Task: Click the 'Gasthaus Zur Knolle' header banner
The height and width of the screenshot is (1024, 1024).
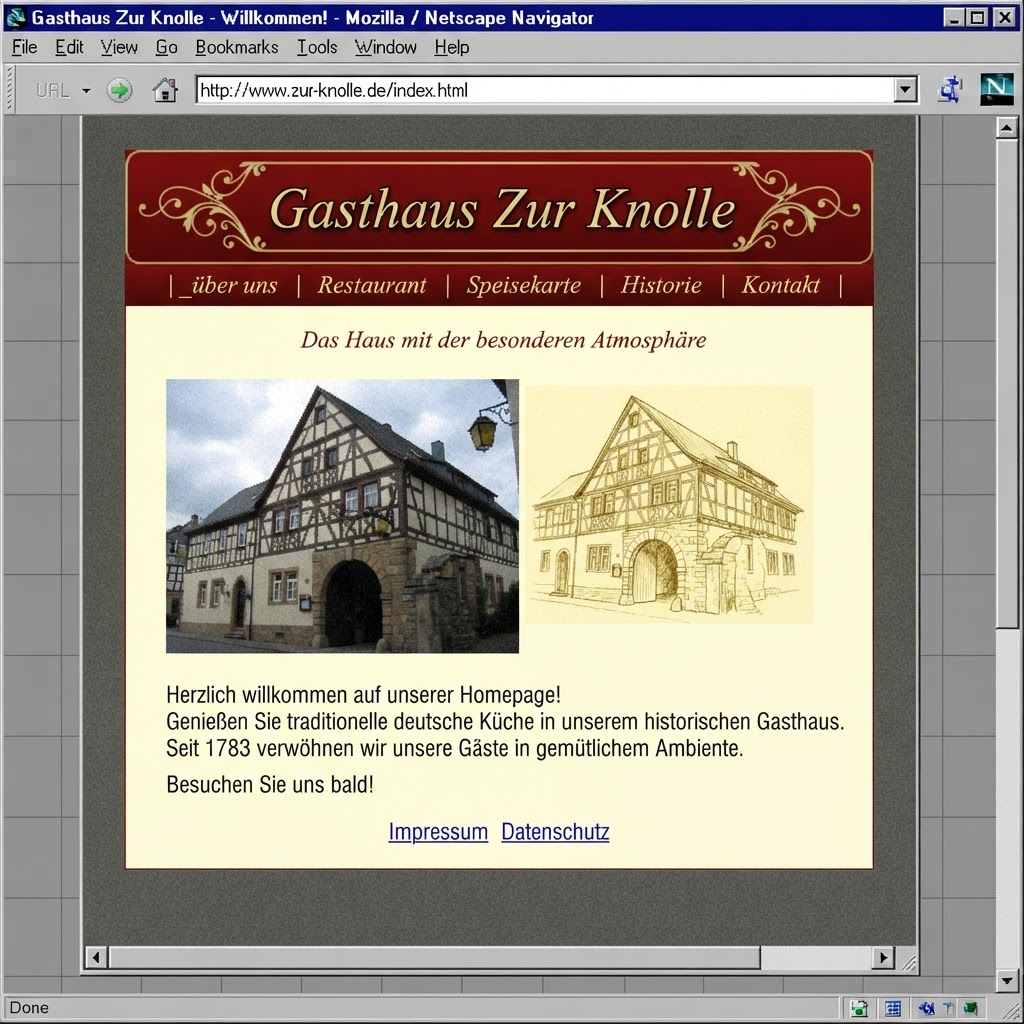Action: tap(499, 208)
